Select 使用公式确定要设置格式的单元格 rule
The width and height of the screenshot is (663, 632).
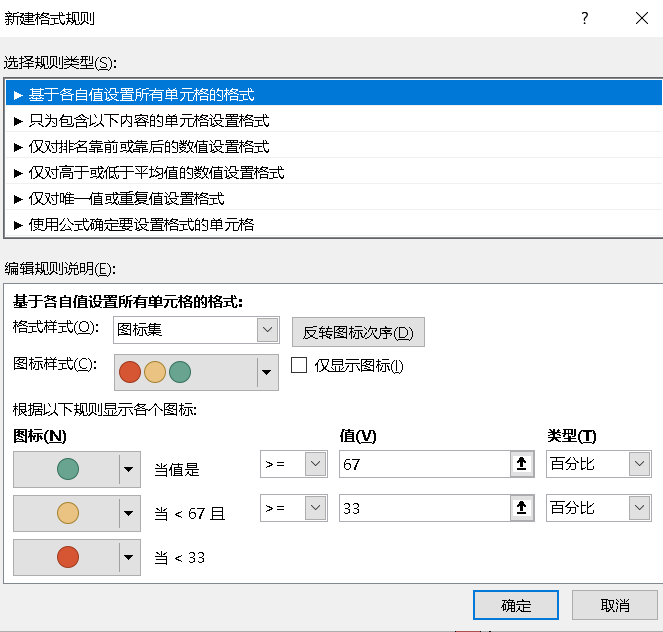click(334, 224)
